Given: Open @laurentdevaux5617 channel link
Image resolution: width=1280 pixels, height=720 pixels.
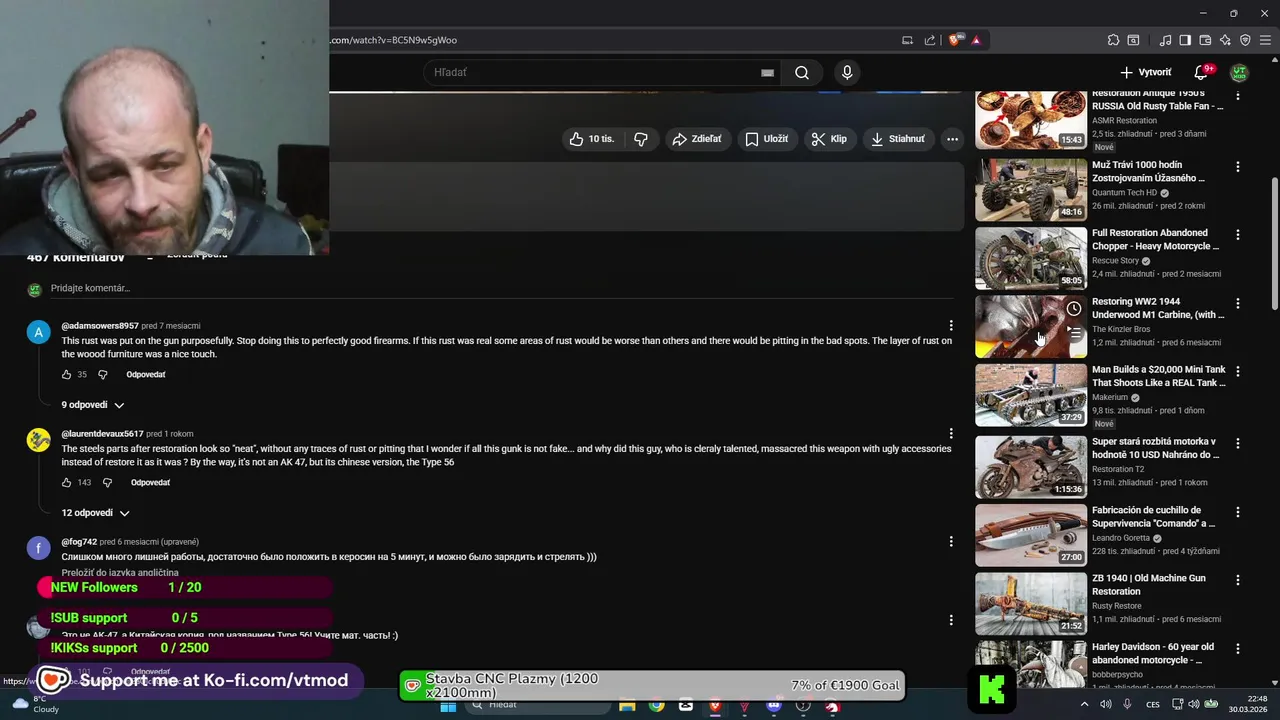Looking at the screenshot, I should point(102,434).
